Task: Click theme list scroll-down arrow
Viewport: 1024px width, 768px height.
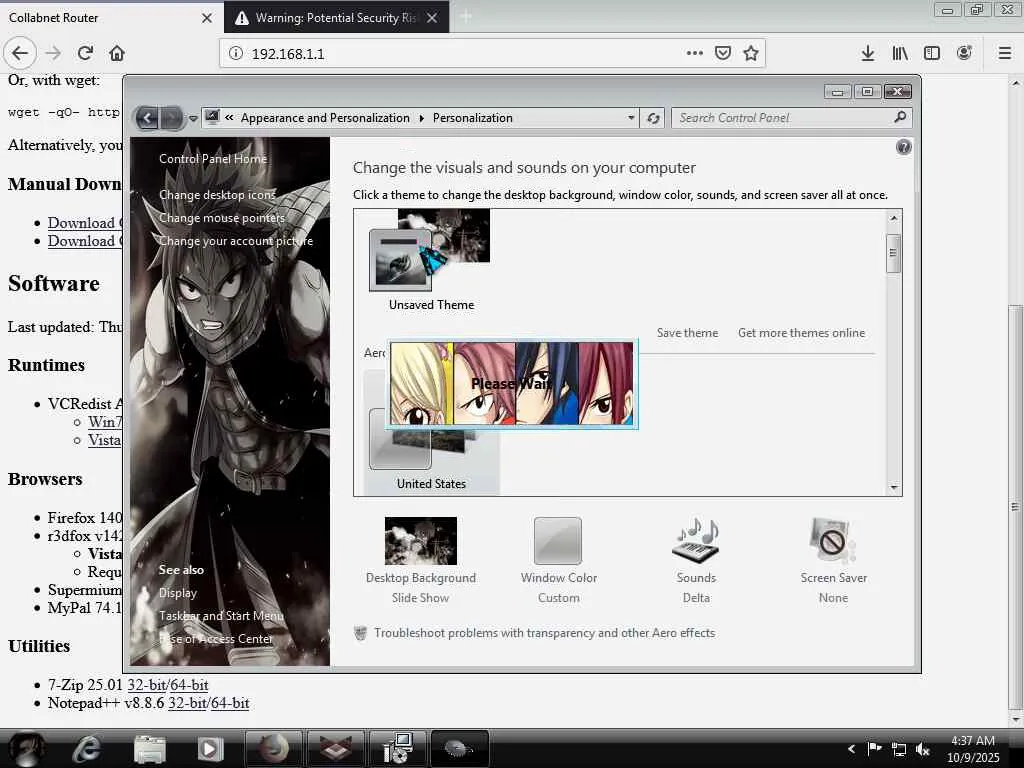Action: coord(893,488)
